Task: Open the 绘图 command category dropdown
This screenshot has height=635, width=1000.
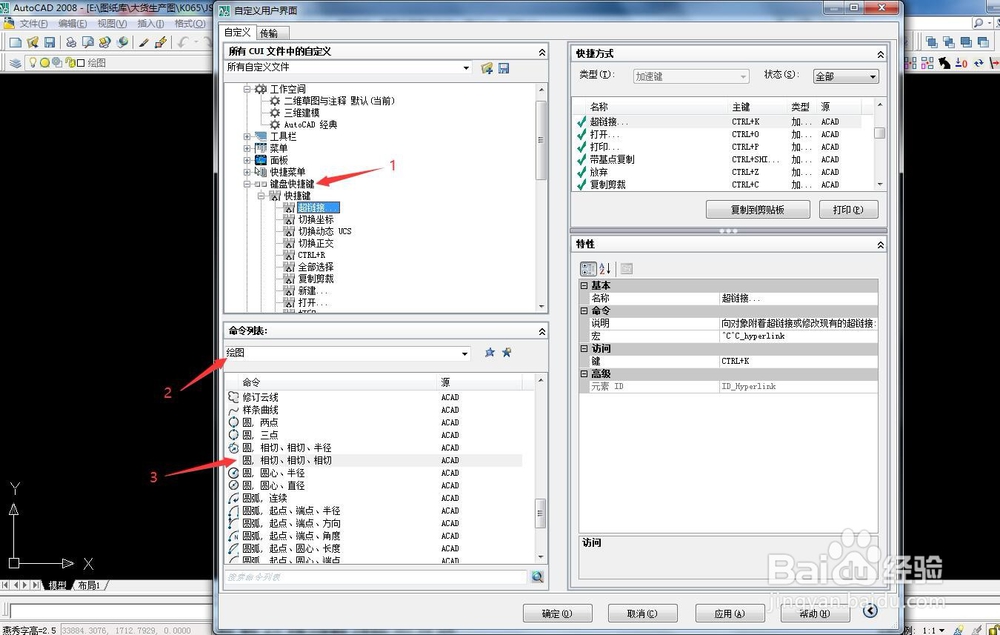Action: [465, 353]
